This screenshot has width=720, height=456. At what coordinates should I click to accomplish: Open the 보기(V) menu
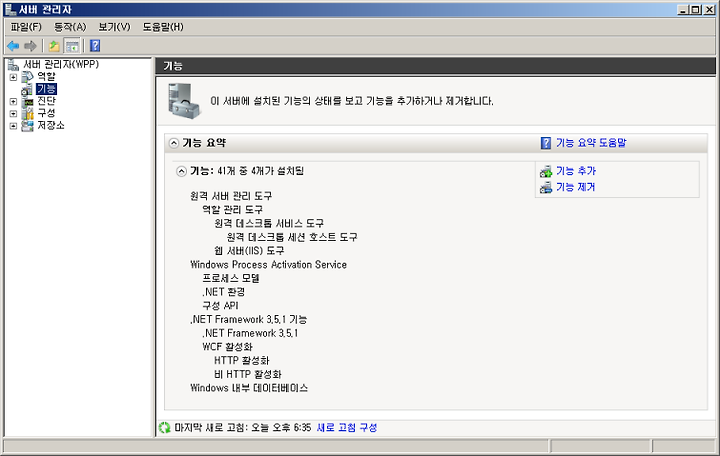[114, 27]
